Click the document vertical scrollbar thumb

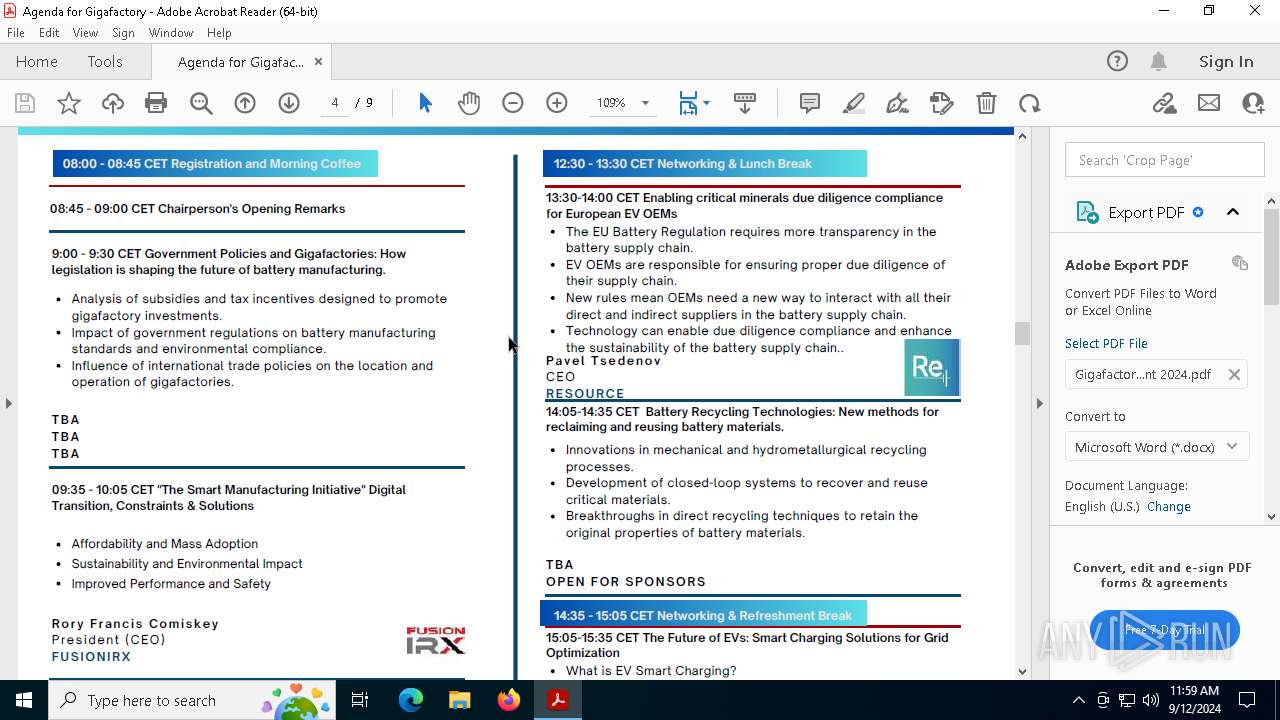coord(1022,333)
